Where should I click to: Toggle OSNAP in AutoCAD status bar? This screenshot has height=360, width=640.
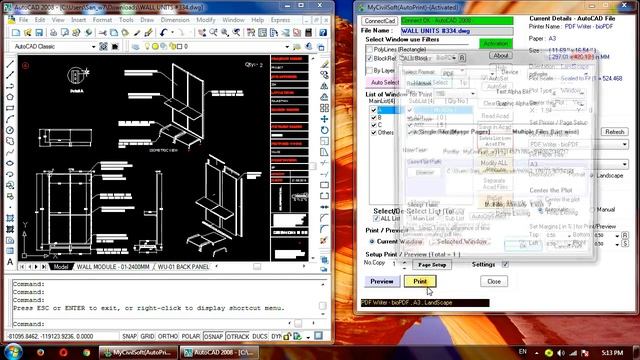click(x=213, y=336)
